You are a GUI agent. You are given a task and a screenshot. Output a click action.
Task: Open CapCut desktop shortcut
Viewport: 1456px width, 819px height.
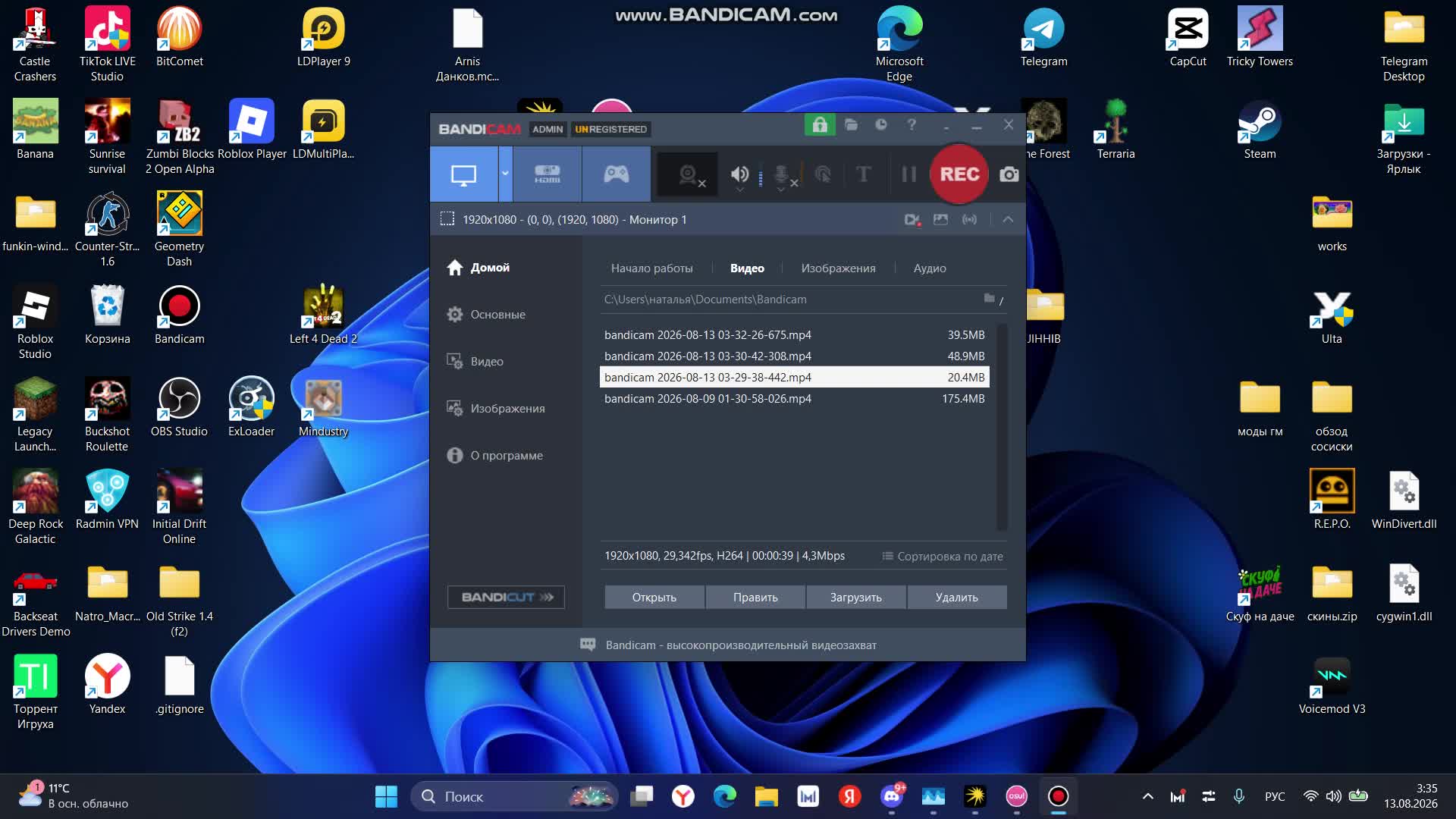[1188, 38]
